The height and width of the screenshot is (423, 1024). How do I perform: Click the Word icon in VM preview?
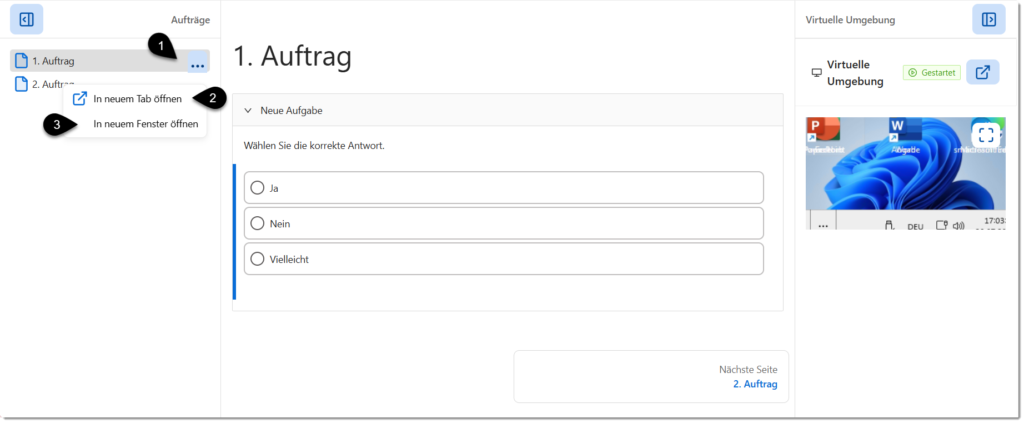[904, 130]
